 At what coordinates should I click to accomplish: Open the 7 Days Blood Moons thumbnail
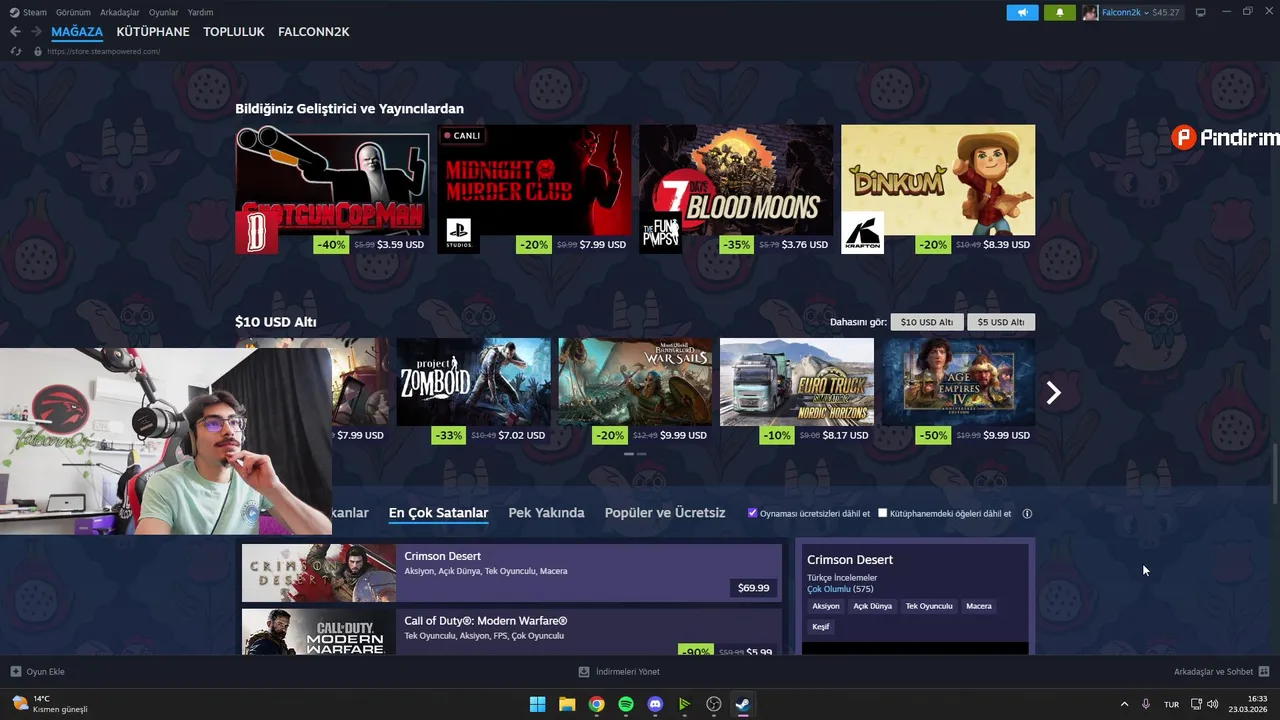[736, 180]
